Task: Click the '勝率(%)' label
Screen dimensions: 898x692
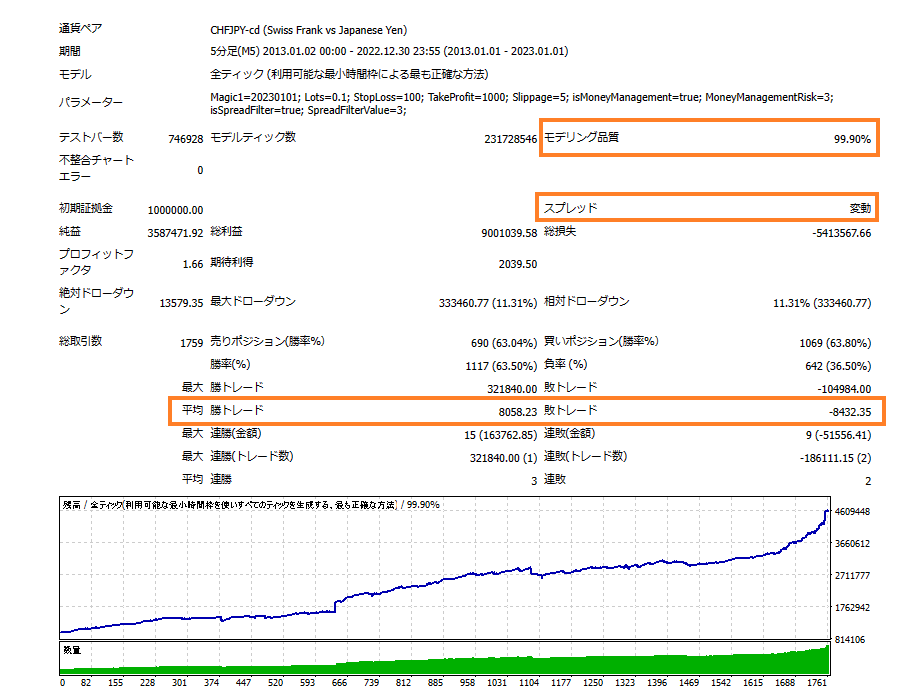Action: (x=230, y=364)
